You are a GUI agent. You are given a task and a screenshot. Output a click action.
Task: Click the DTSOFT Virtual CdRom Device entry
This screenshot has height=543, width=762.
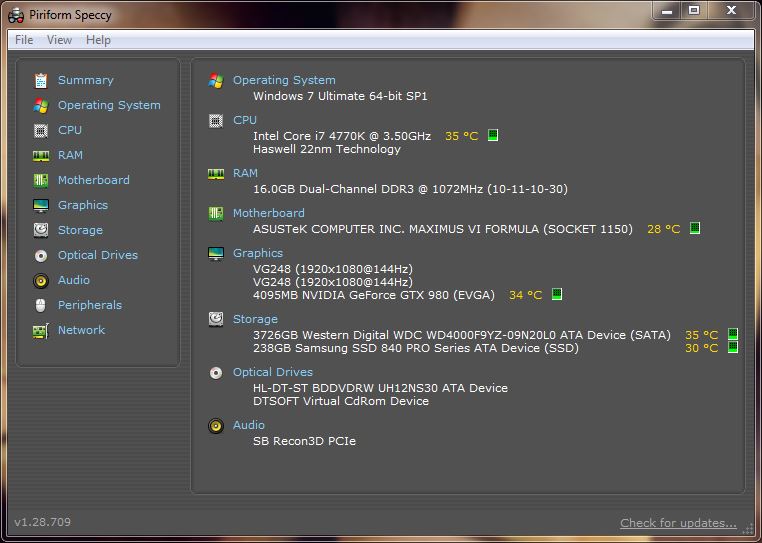point(341,401)
